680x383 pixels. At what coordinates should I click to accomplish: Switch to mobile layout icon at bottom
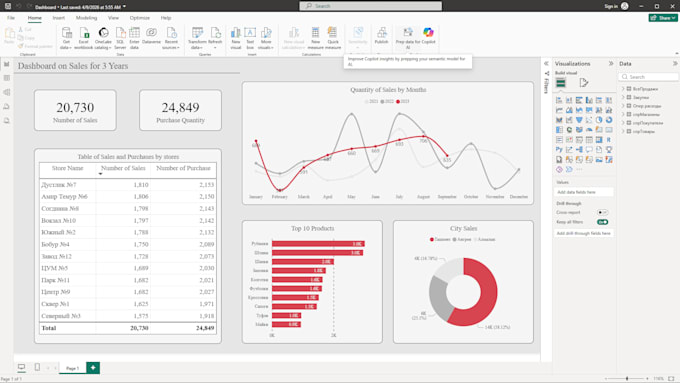click(37, 367)
